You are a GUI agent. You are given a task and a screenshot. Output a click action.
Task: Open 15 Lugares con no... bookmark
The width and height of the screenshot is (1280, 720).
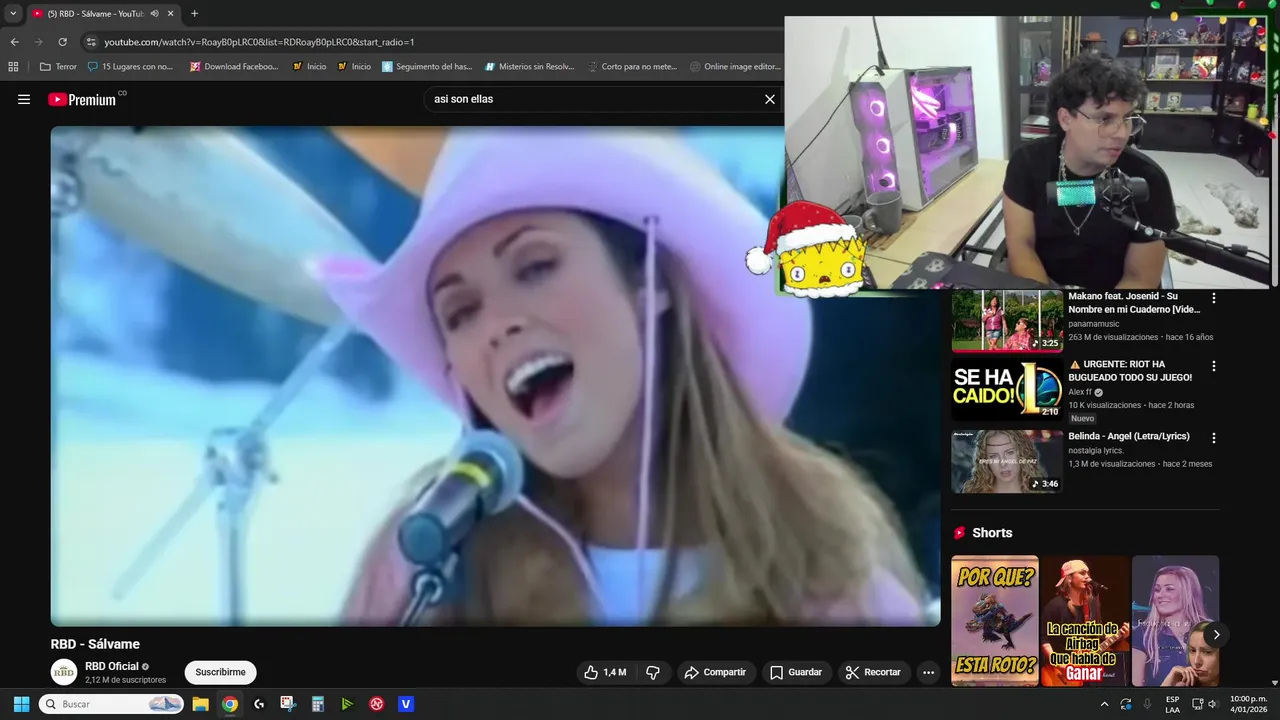[x=130, y=67]
